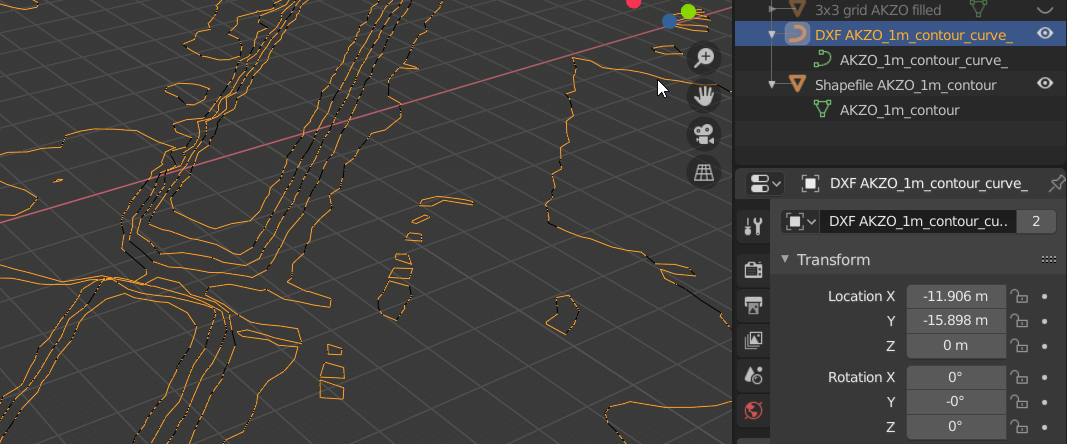Screen dimensions: 1067x444
Task: Animate Rotation Y using its dot
Action: tap(1045, 402)
